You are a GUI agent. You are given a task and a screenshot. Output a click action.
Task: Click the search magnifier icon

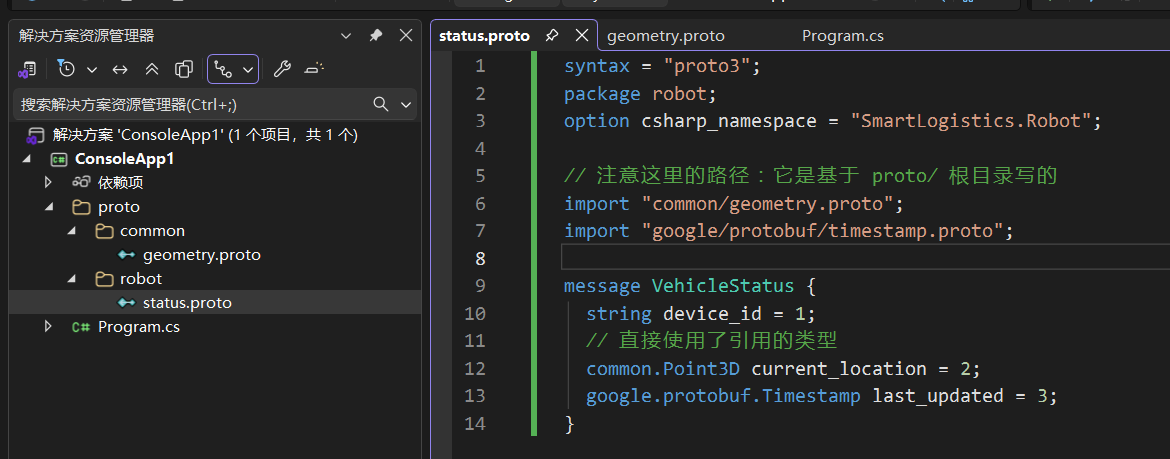[x=381, y=104]
